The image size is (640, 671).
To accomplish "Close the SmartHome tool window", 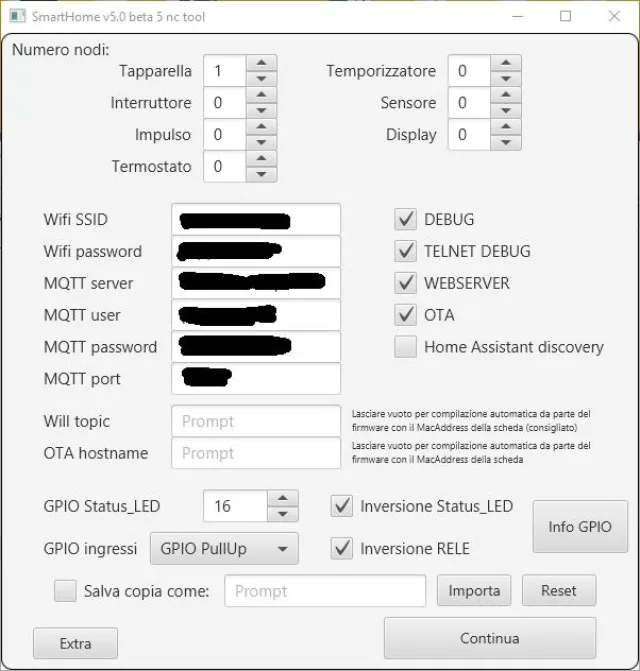I will click(614, 16).
